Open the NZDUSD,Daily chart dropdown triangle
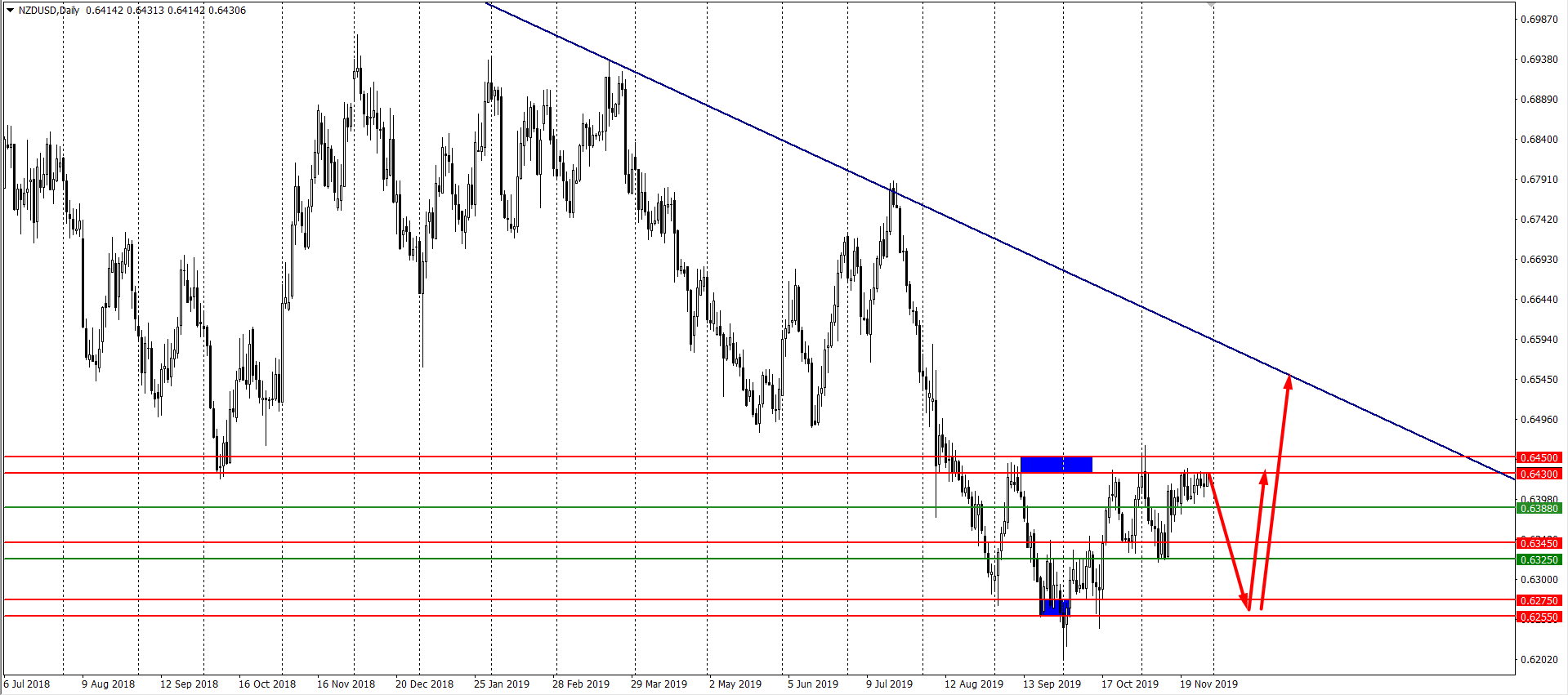1568x695 pixels. tap(10, 11)
